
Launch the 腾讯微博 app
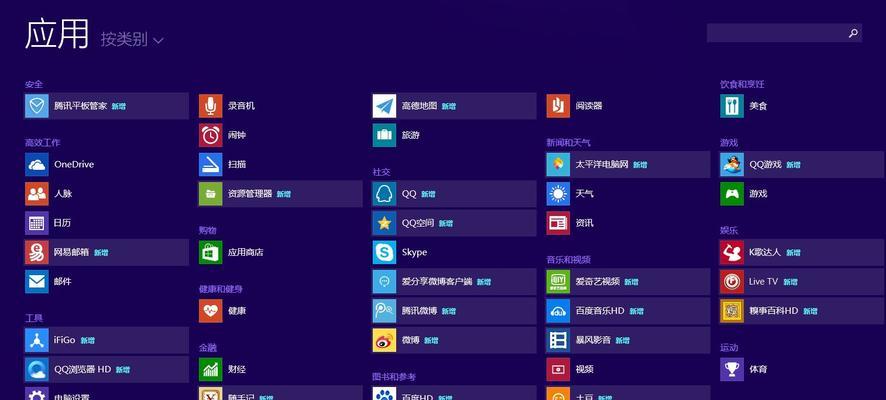click(x=454, y=311)
